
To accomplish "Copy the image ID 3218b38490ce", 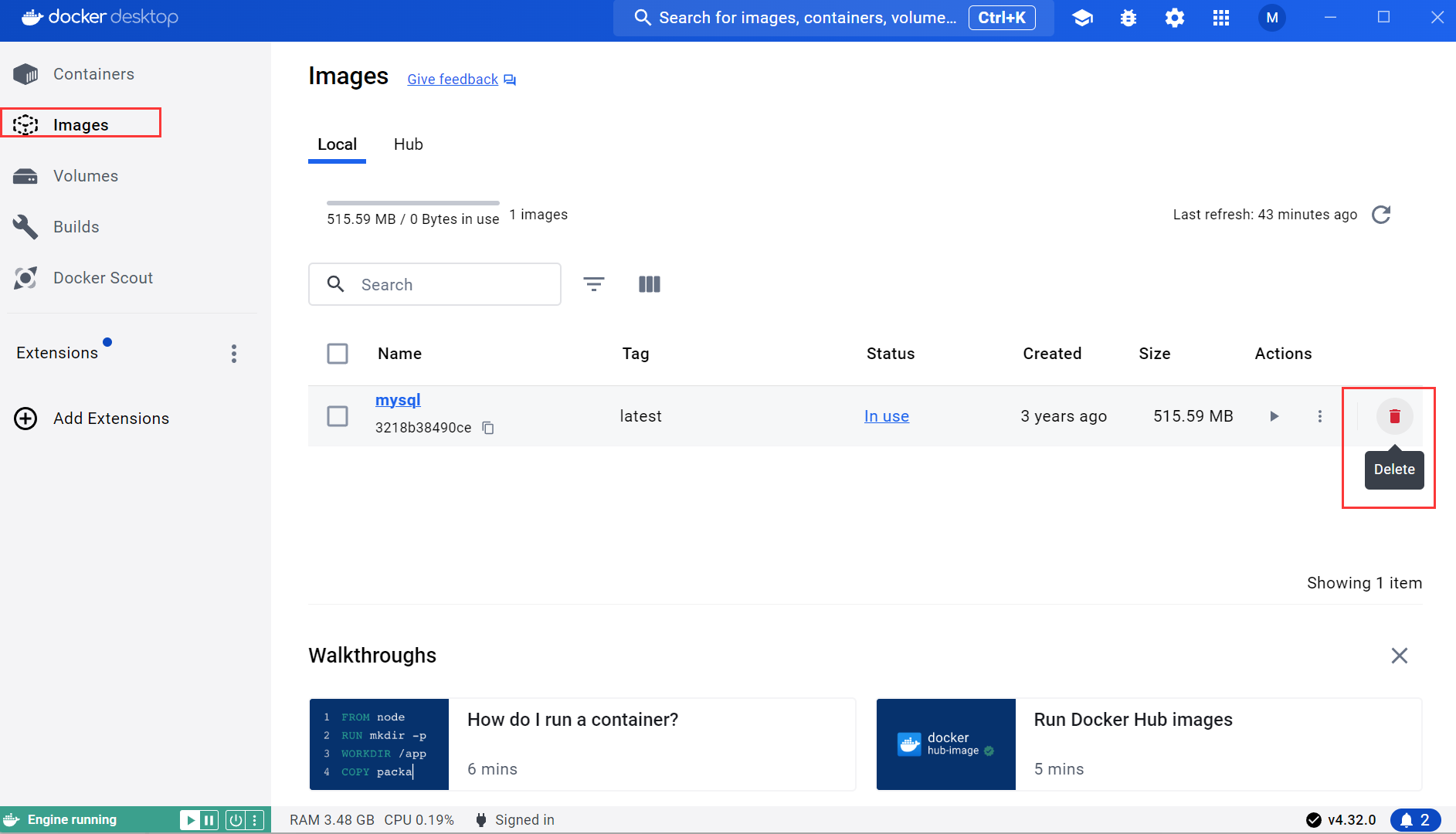I will coord(488,428).
